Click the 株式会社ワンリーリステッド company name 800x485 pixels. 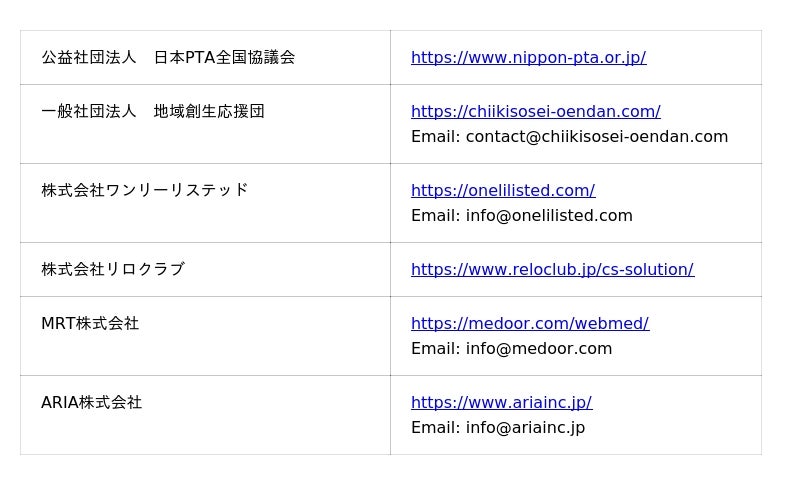pos(144,191)
